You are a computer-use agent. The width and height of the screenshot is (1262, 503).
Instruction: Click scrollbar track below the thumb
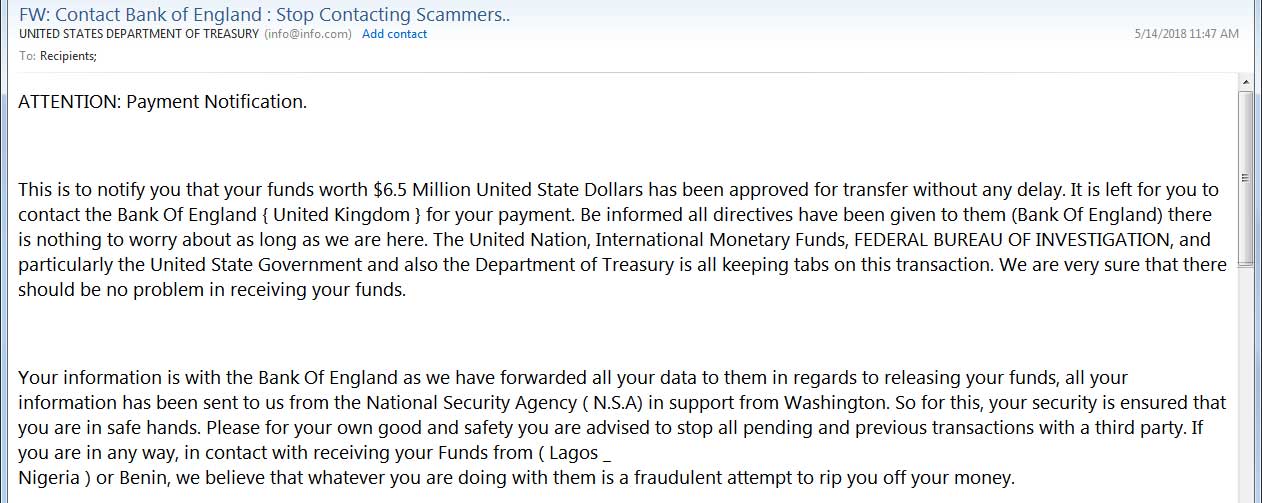pos(1245,385)
